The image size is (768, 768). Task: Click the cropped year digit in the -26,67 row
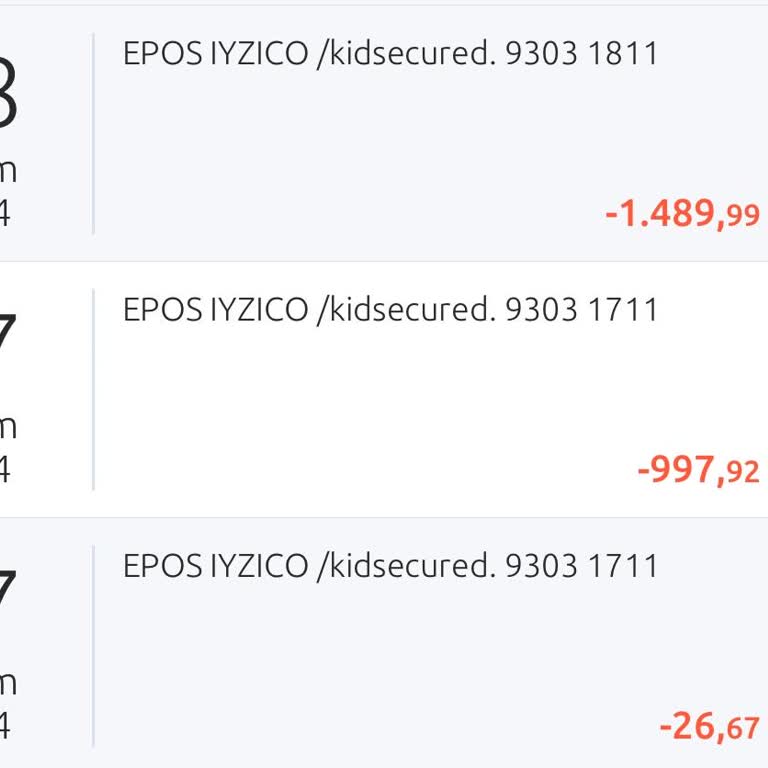coord(5,726)
